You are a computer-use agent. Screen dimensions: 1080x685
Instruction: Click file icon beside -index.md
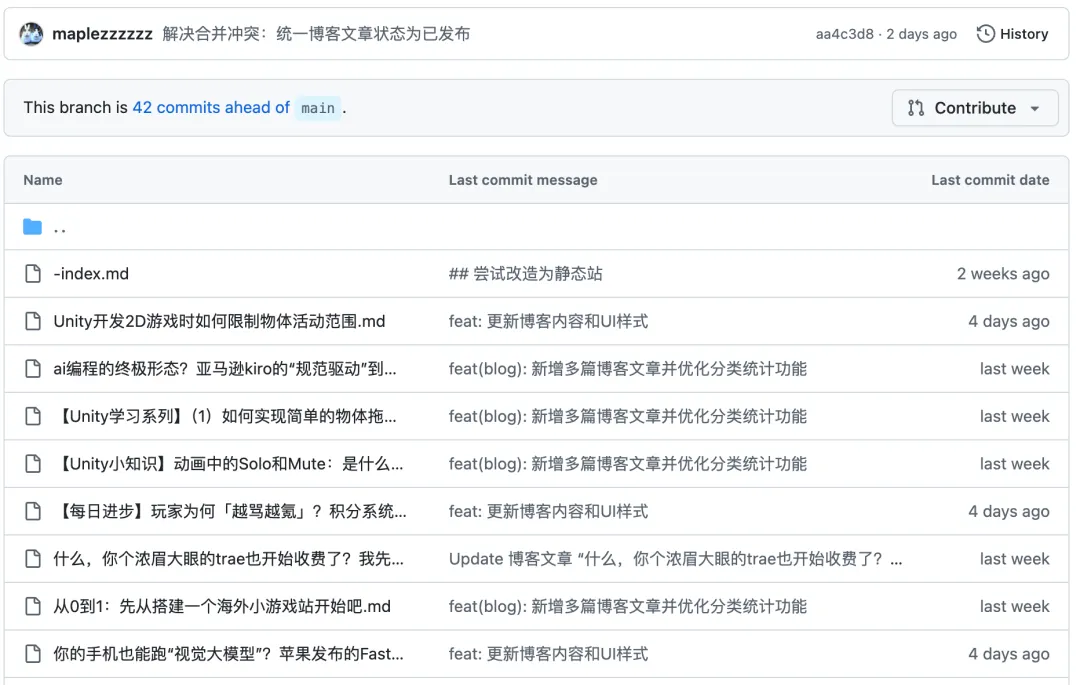tap(32, 274)
